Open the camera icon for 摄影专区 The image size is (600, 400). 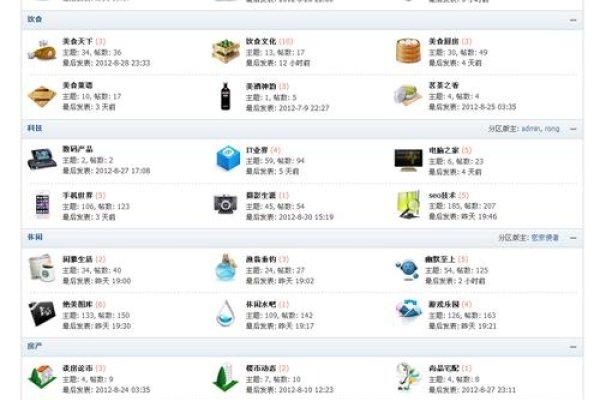tap(226, 203)
